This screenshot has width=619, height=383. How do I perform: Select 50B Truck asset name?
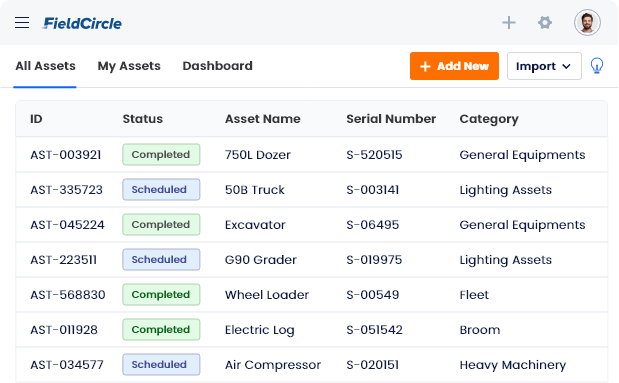[255, 190]
